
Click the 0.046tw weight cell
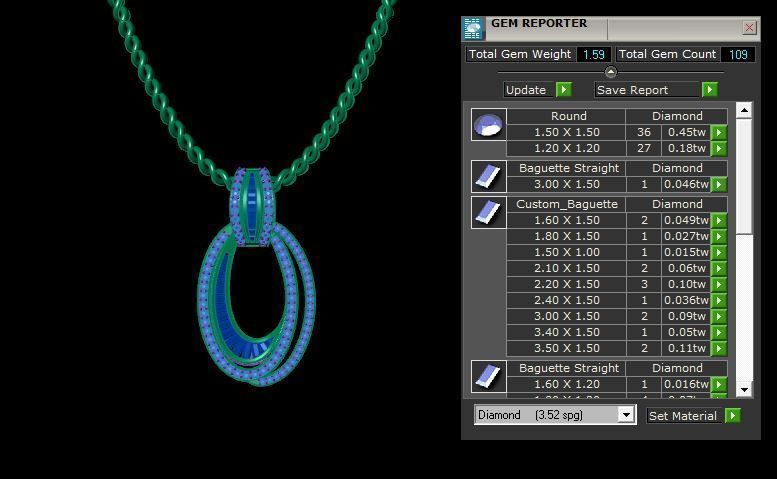click(x=686, y=184)
